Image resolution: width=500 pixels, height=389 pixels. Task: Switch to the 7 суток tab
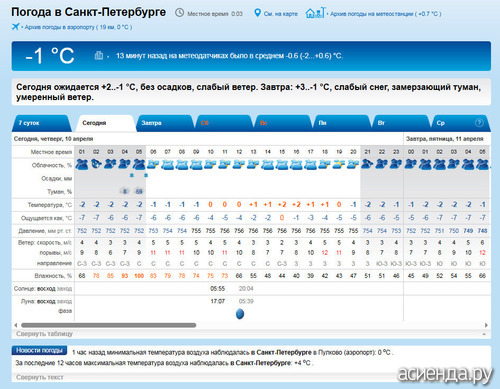coord(42,123)
